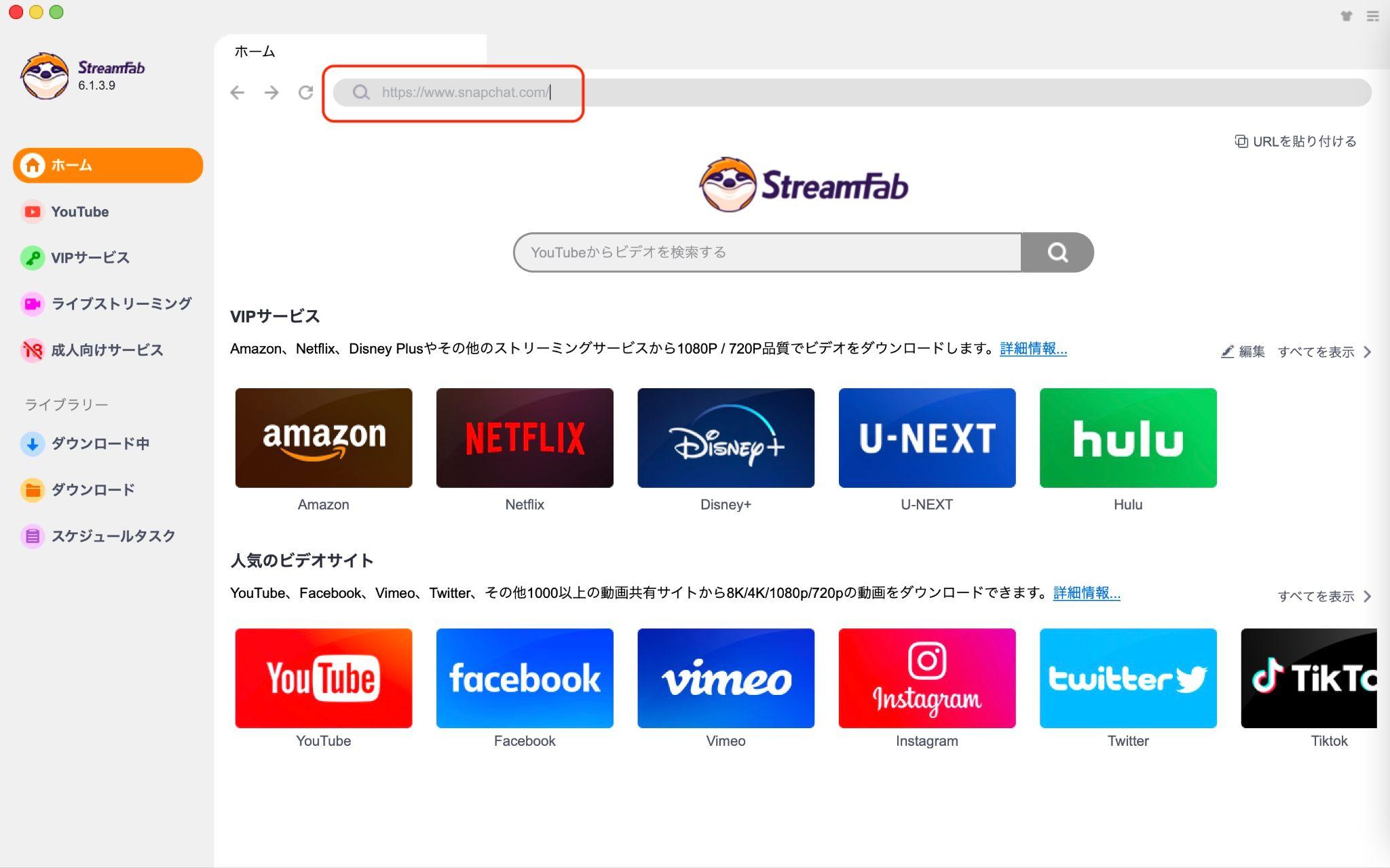Click 詳細情報 link under VIPサービス
This screenshot has width=1390, height=868.
1033,349
